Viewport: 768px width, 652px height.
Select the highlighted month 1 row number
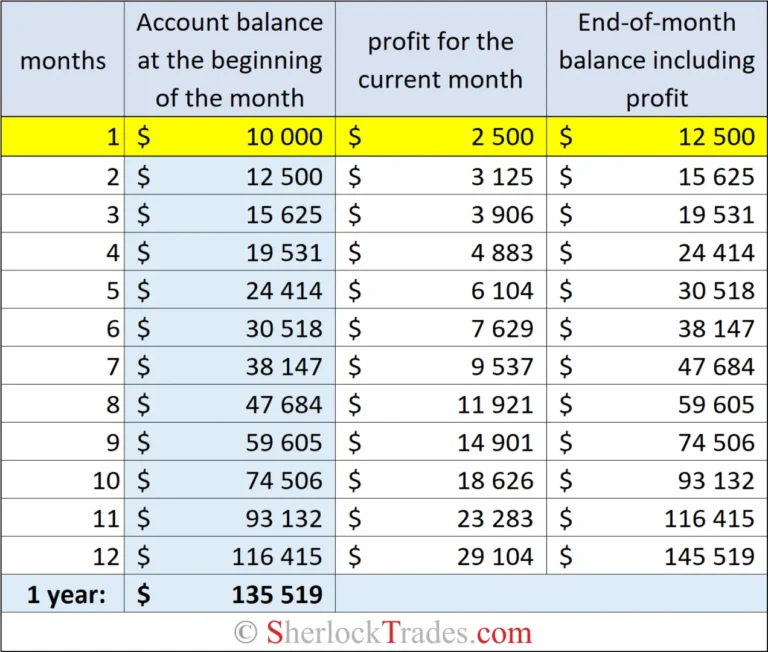(x=112, y=137)
